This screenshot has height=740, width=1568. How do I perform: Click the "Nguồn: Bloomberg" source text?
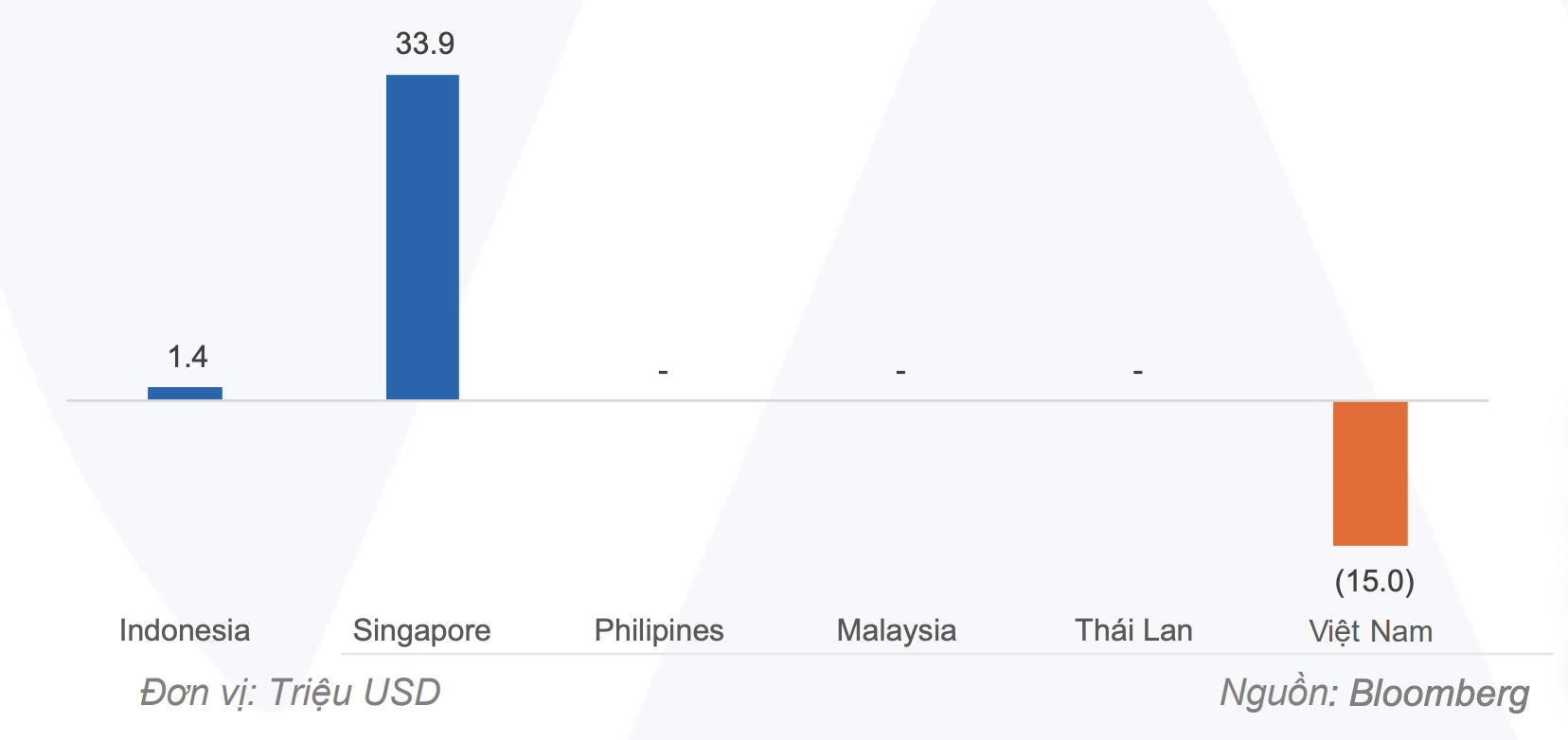click(x=1374, y=693)
